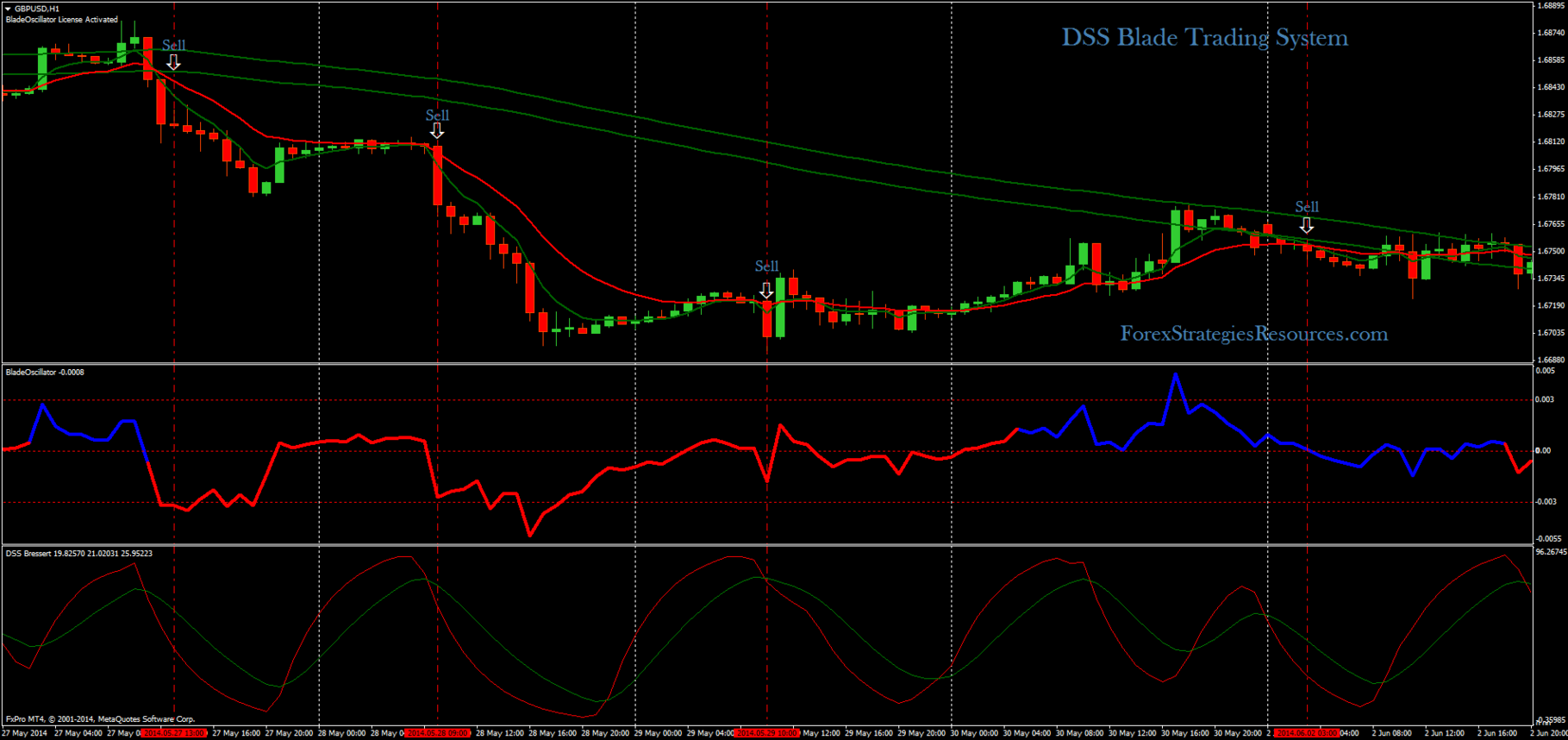1568x740 pixels.
Task: Click the 30 May 00:00 time axis label
Action: (974, 733)
